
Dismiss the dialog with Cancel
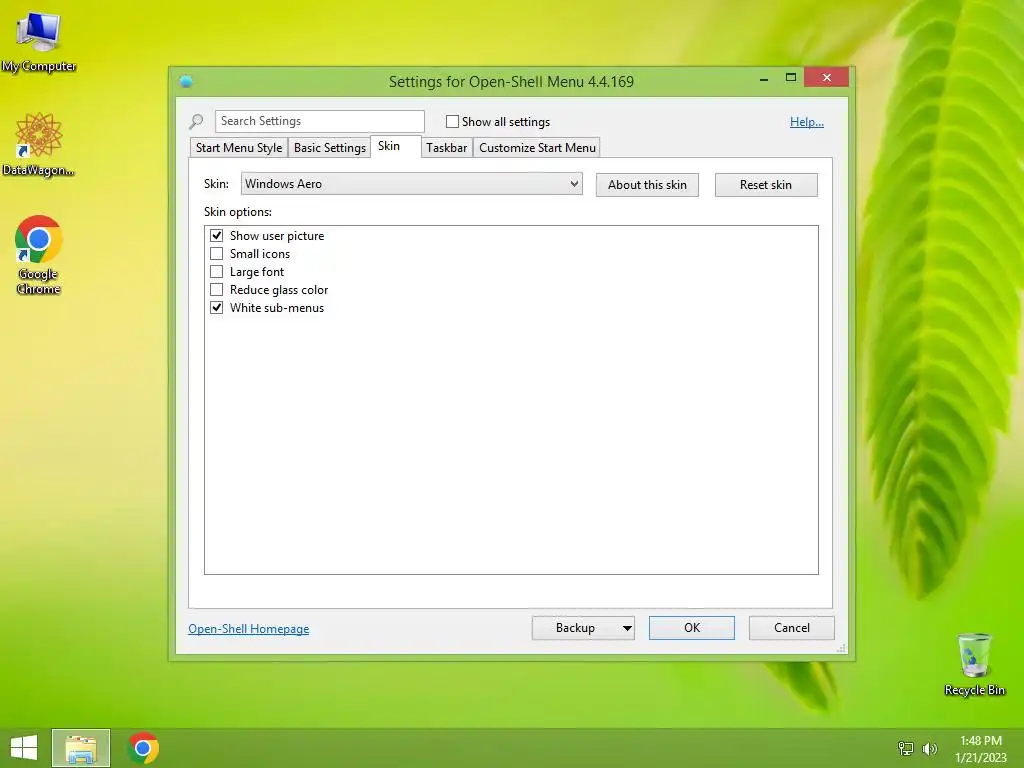(x=792, y=628)
